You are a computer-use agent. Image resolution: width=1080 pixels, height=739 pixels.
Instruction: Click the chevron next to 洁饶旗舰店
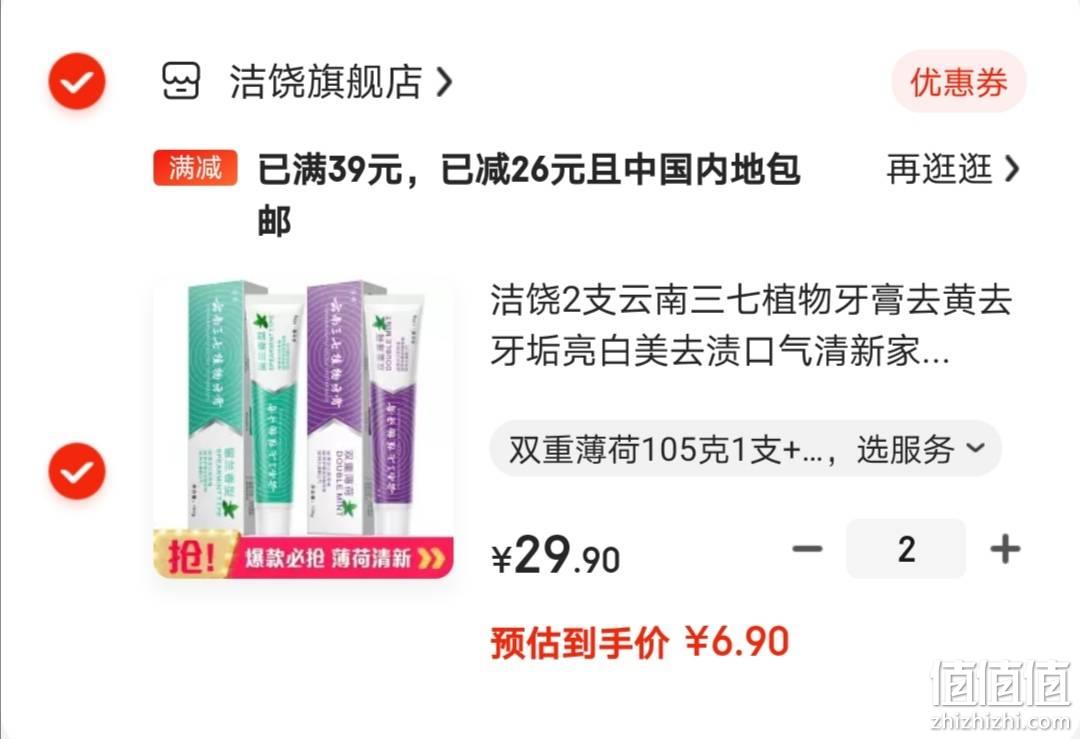coord(444,83)
